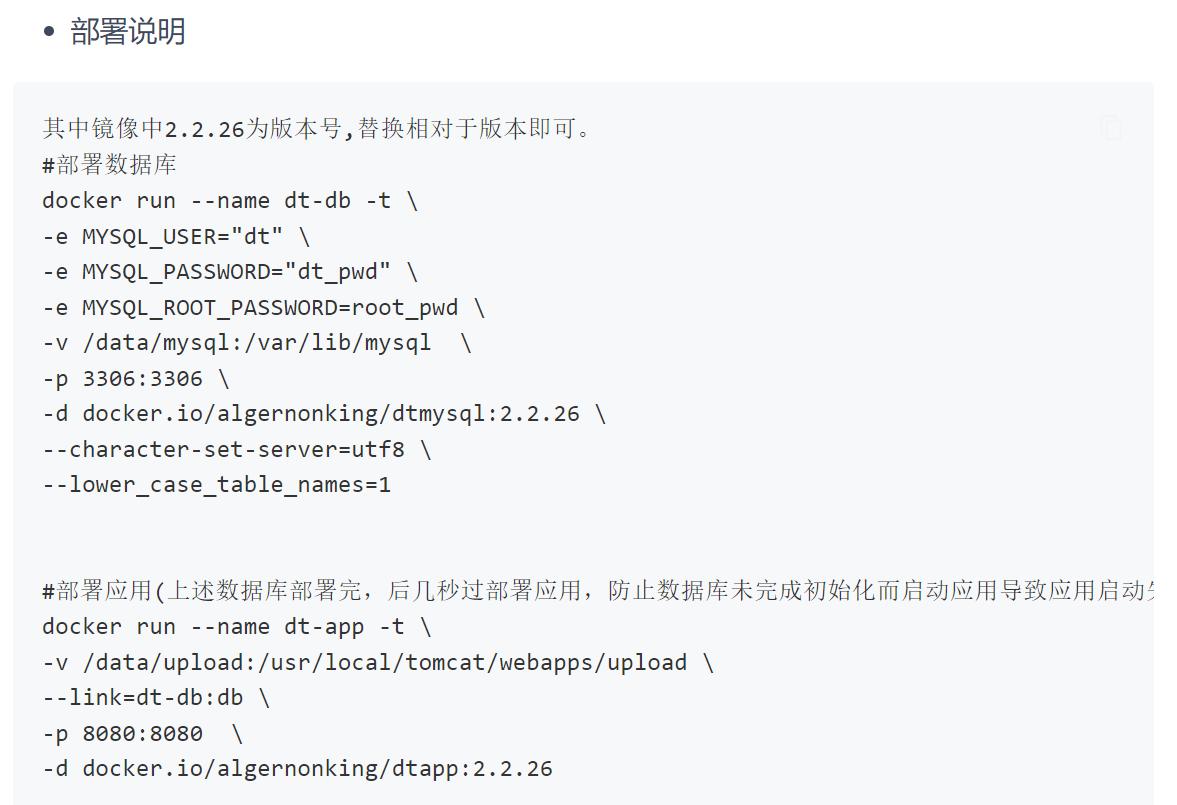Click the MYSQL_PASSWORD="dt_pwd" line
The height and width of the screenshot is (805, 1177).
click(230, 272)
